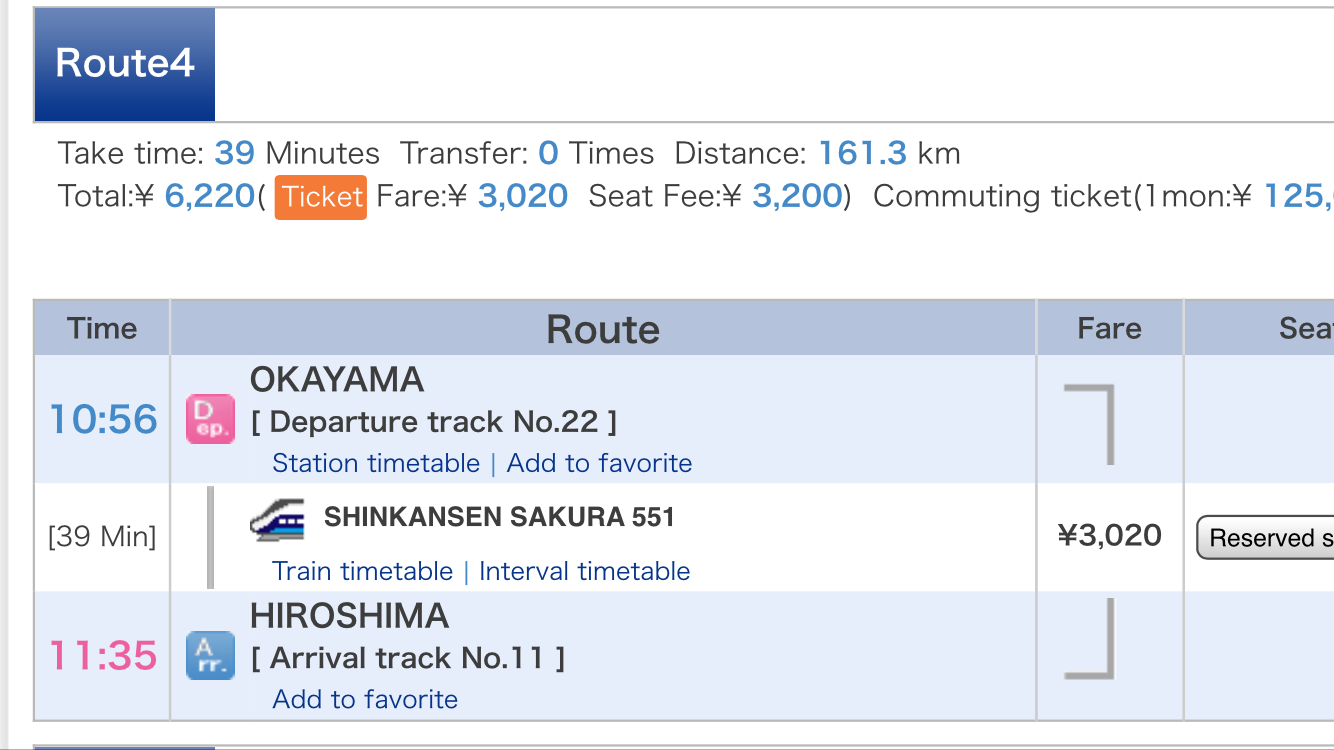1334x750 pixels.
Task: Click the Route column header
Action: click(x=603, y=329)
